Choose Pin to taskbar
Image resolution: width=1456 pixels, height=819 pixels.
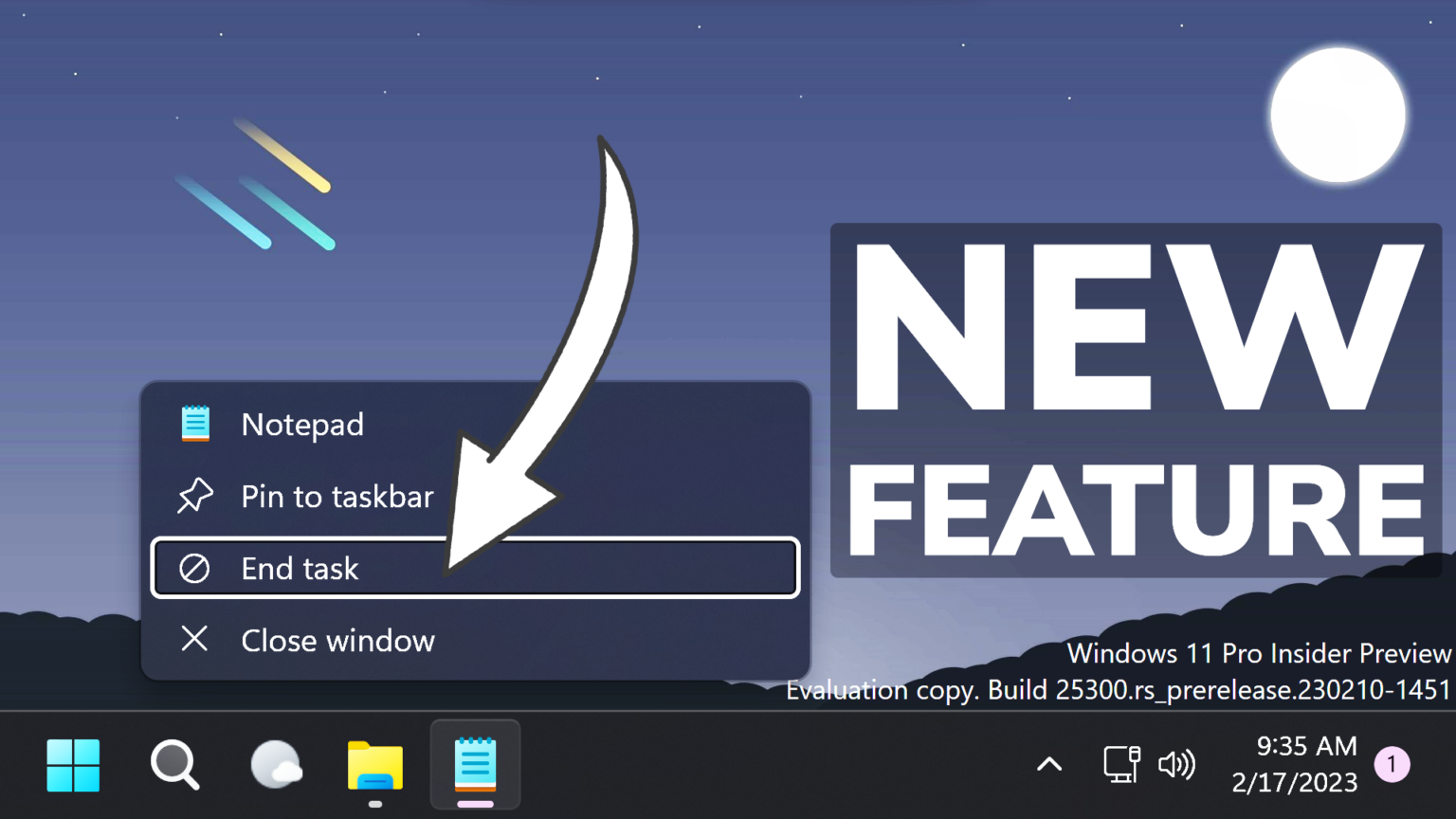pos(476,496)
